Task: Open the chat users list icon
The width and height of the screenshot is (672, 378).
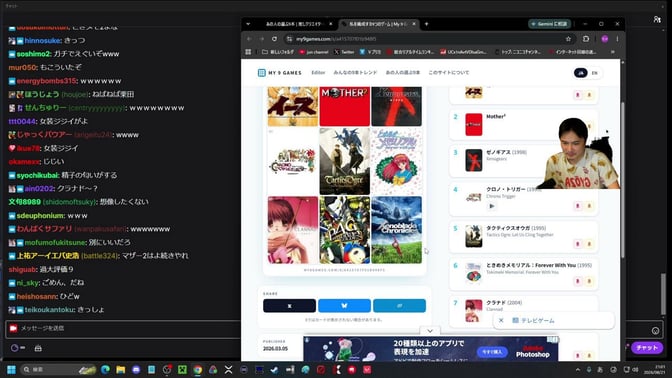Action: tap(657, 19)
